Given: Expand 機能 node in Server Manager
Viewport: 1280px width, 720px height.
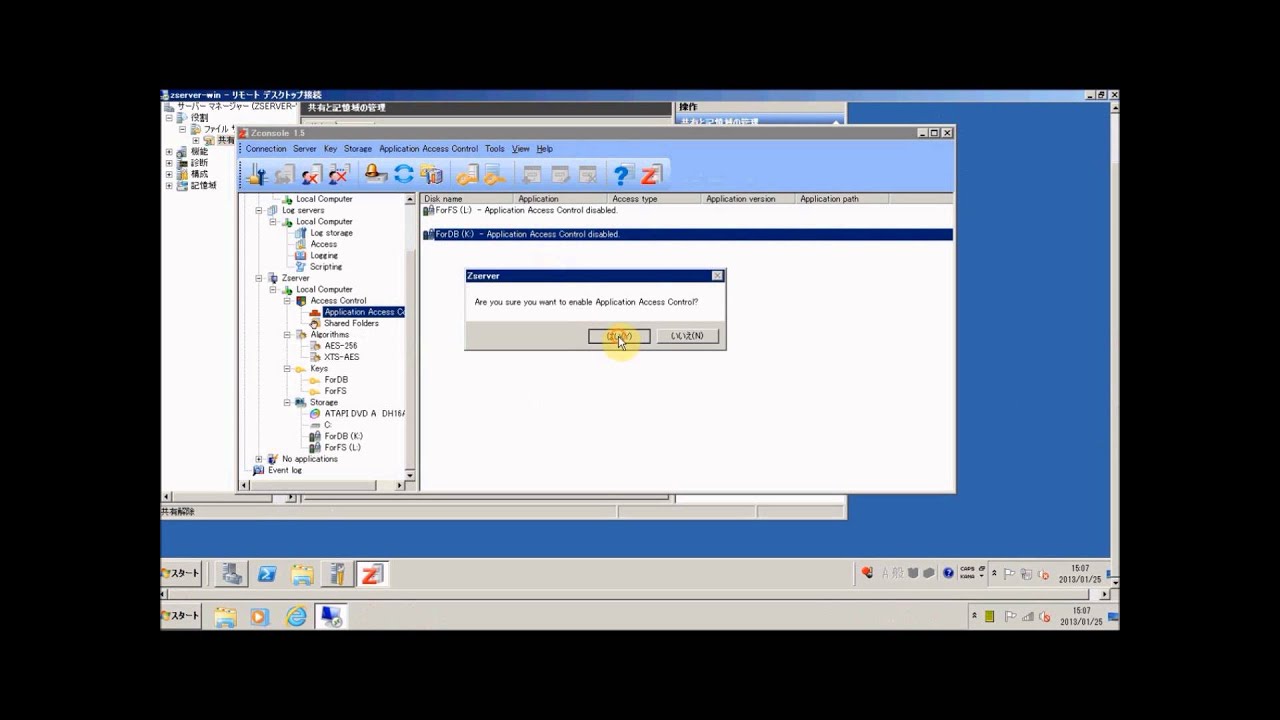Looking at the screenshot, I should pyautogui.click(x=169, y=152).
